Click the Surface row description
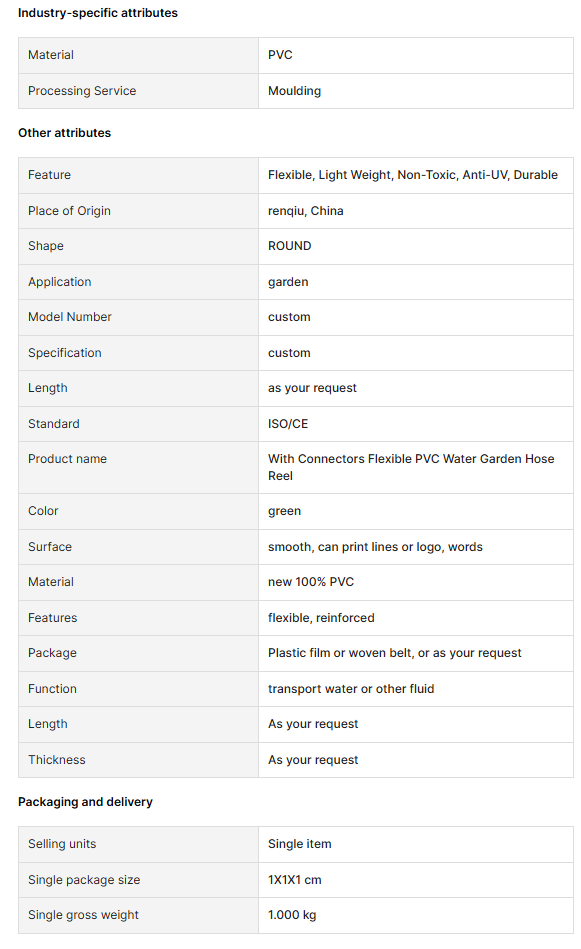 375,547
